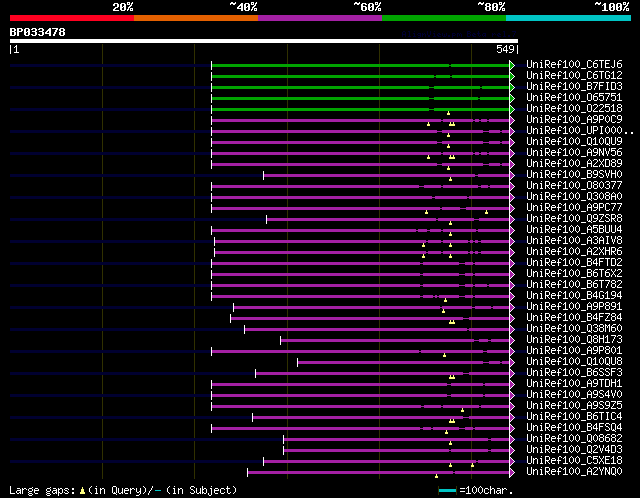The width and height of the screenshot is (640, 498).
Task: Select the UniRef100_A3AIV8 label
Action: [574, 240]
